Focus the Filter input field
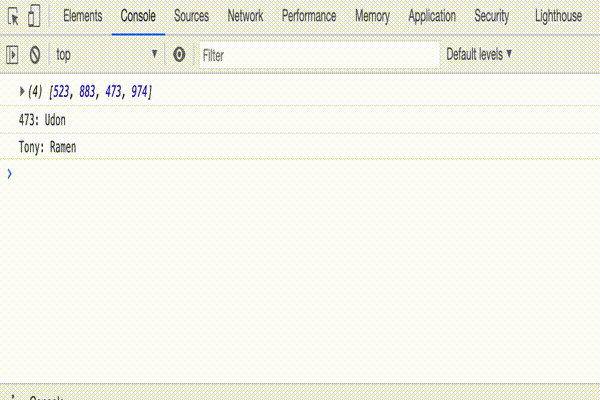 pyautogui.click(x=319, y=55)
